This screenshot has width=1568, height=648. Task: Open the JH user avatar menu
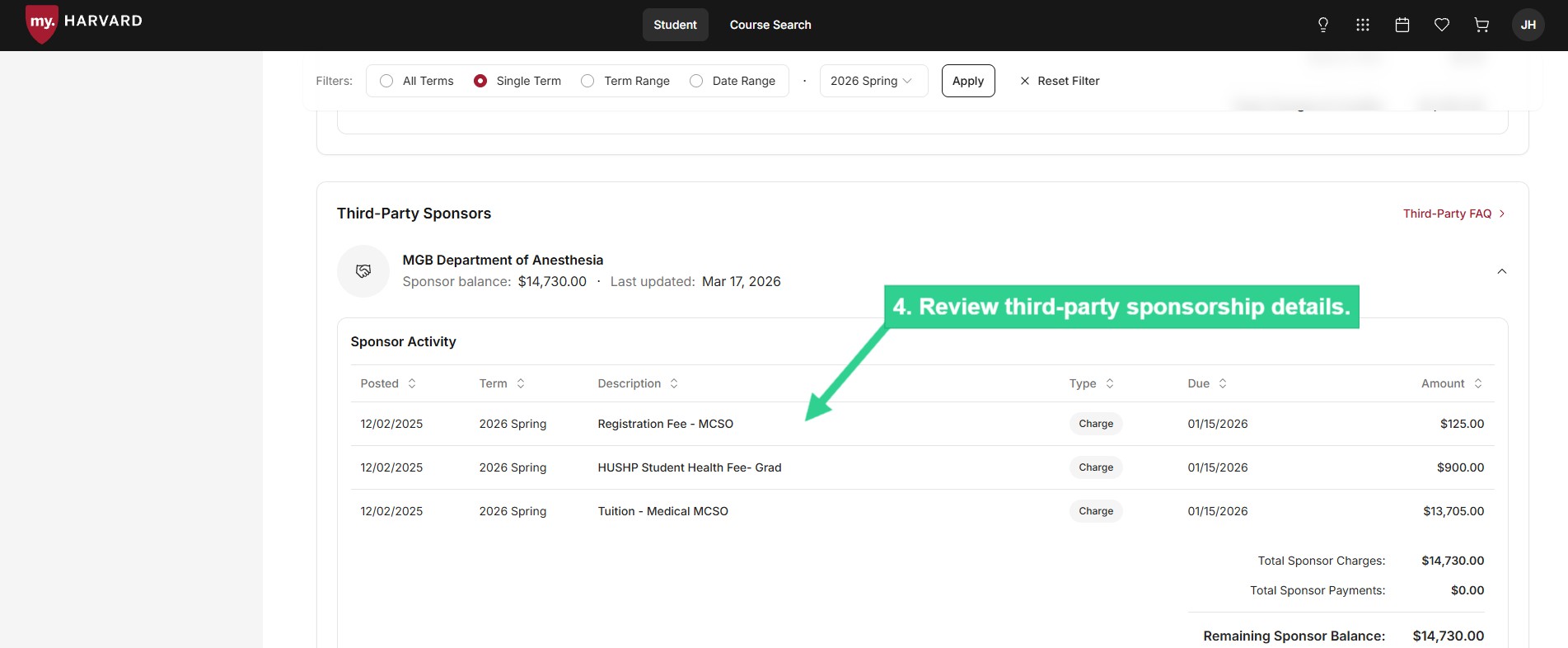tap(1528, 25)
